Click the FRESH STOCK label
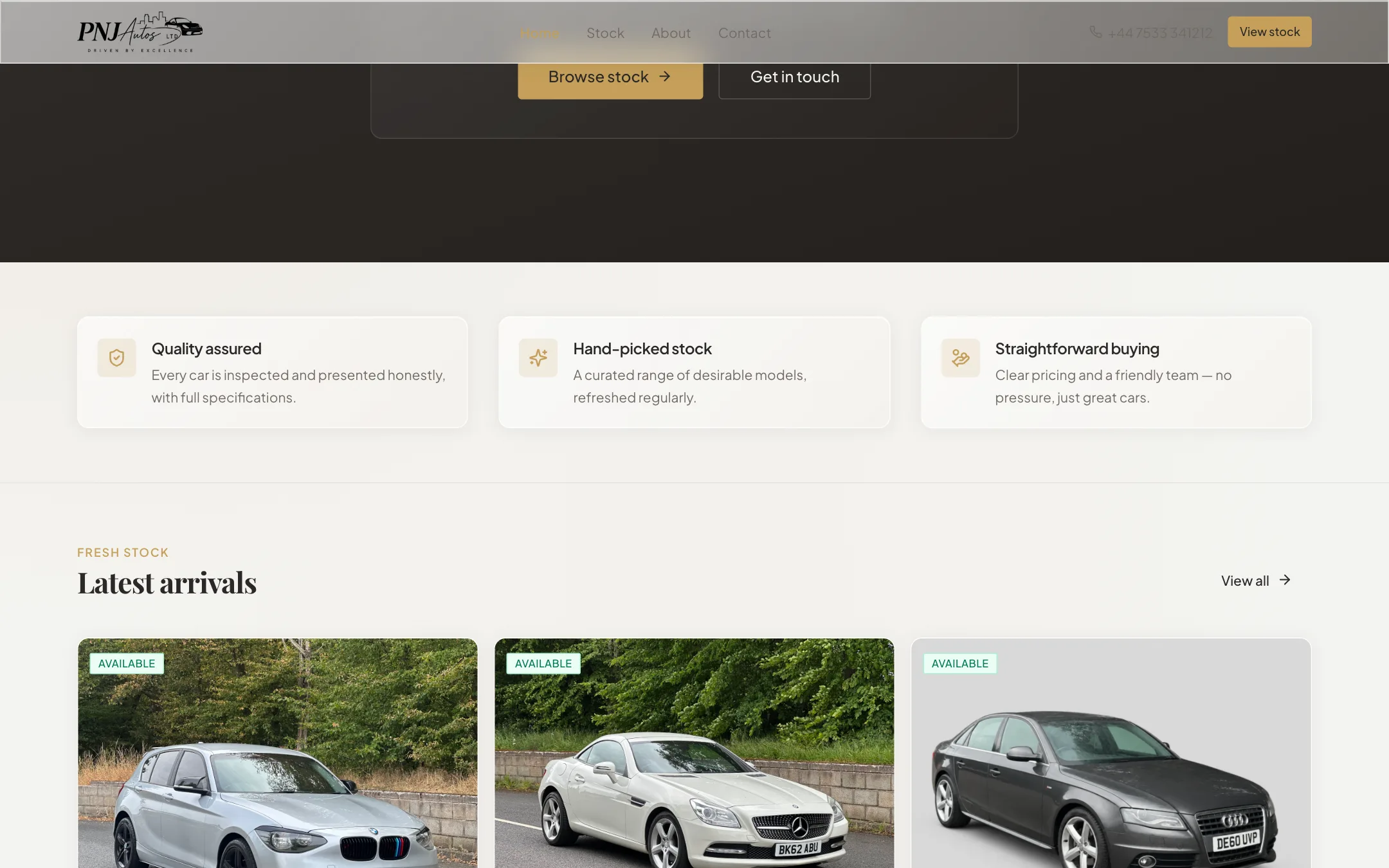Screen dimensions: 1389x868 click(123, 552)
